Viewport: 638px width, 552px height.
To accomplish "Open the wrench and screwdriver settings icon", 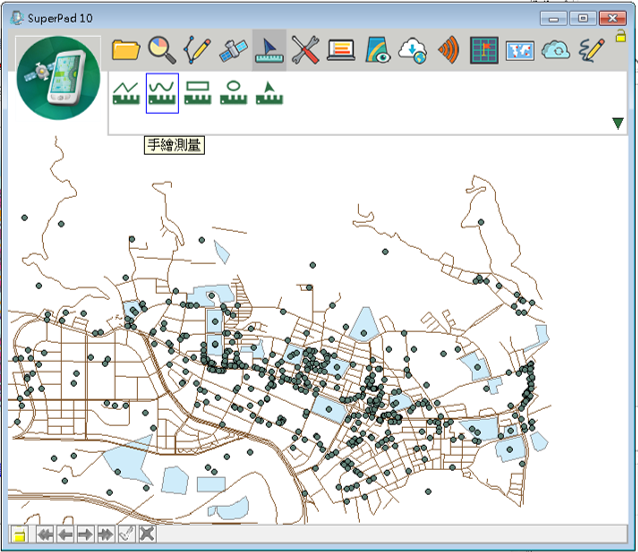I will point(305,50).
